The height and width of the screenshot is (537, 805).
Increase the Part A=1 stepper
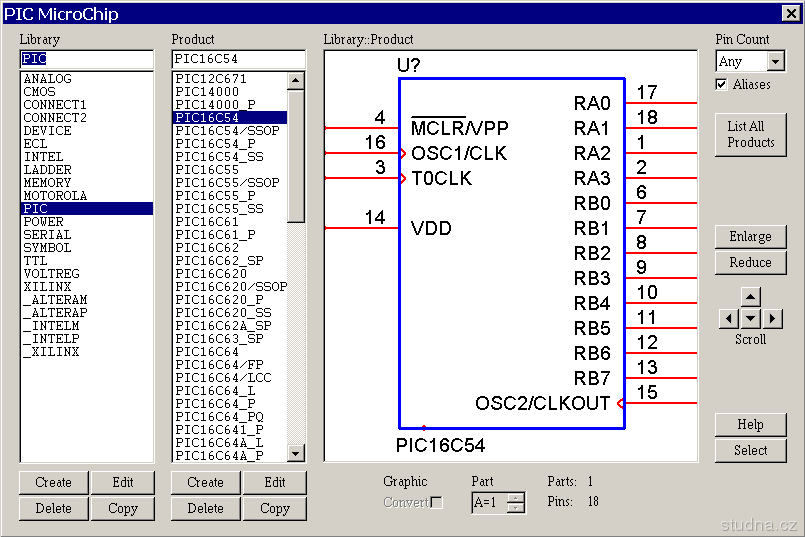click(x=515, y=497)
